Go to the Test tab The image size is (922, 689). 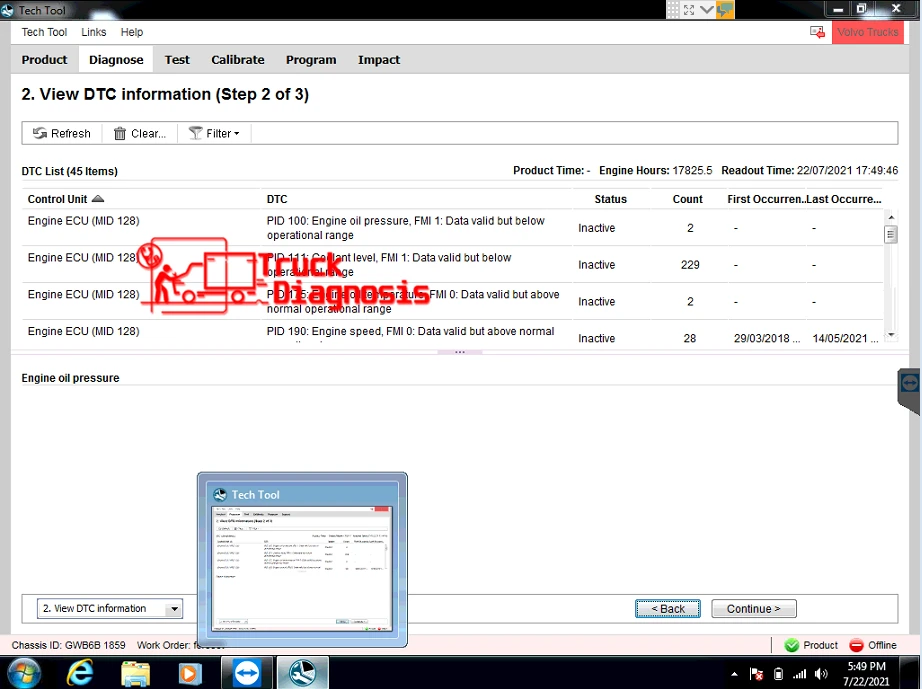[x=177, y=60]
